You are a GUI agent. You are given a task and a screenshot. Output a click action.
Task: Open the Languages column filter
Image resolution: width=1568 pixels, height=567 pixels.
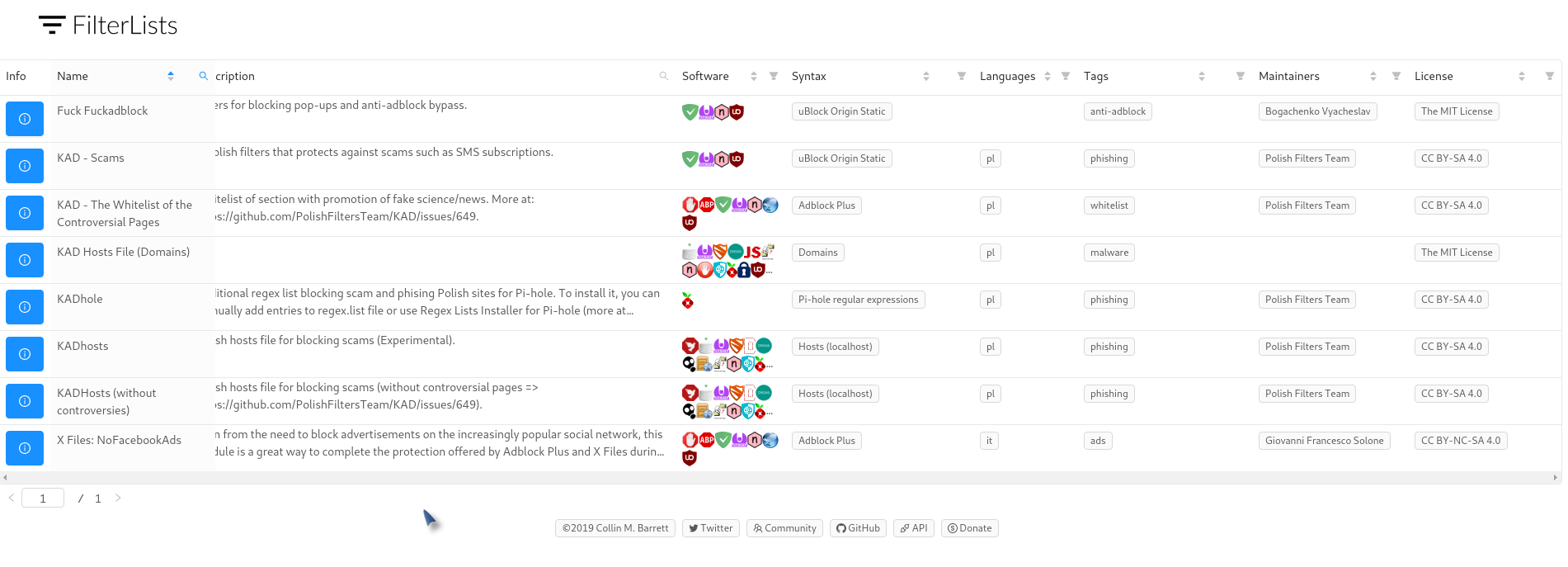tap(1066, 76)
